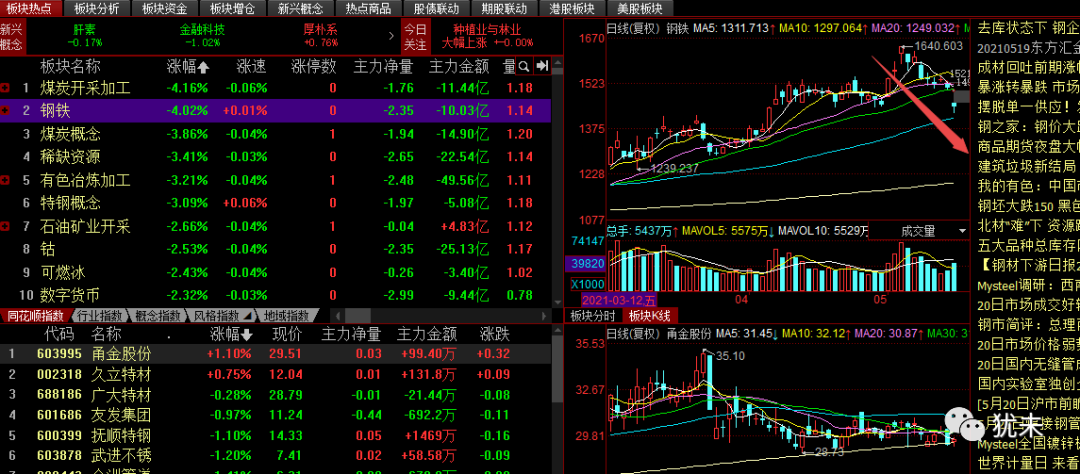Click the search magnifier icon in sector table header
1080x474 pixels.
pyautogui.click(x=524, y=66)
